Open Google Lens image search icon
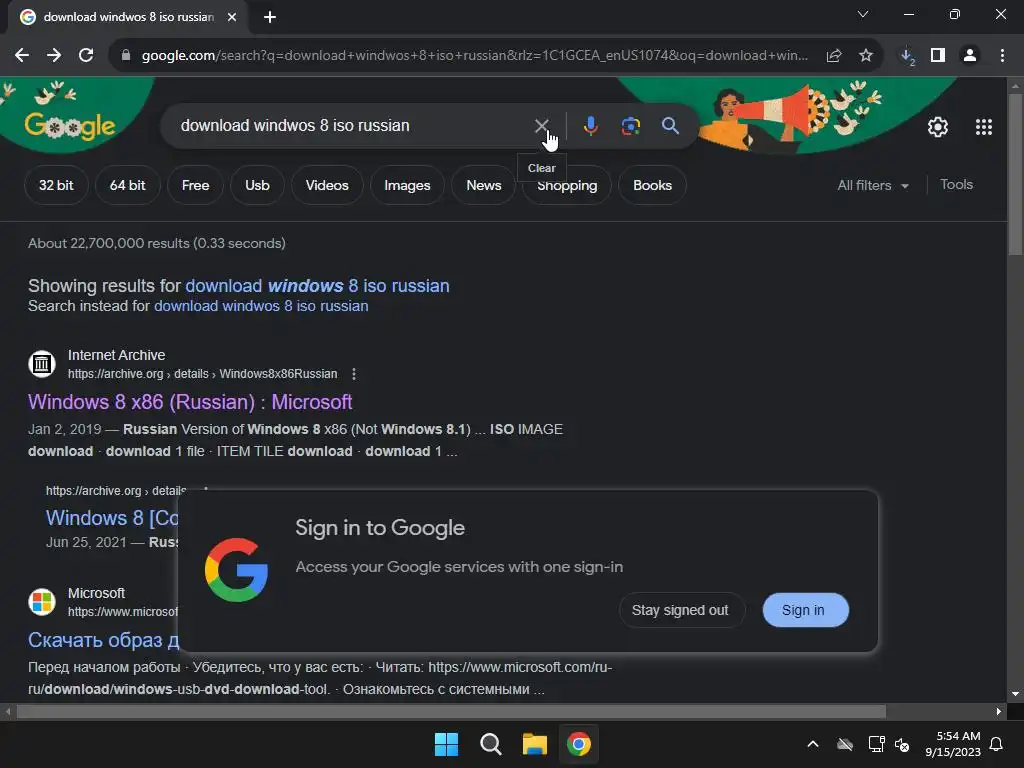This screenshot has width=1024, height=768. [630, 125]
